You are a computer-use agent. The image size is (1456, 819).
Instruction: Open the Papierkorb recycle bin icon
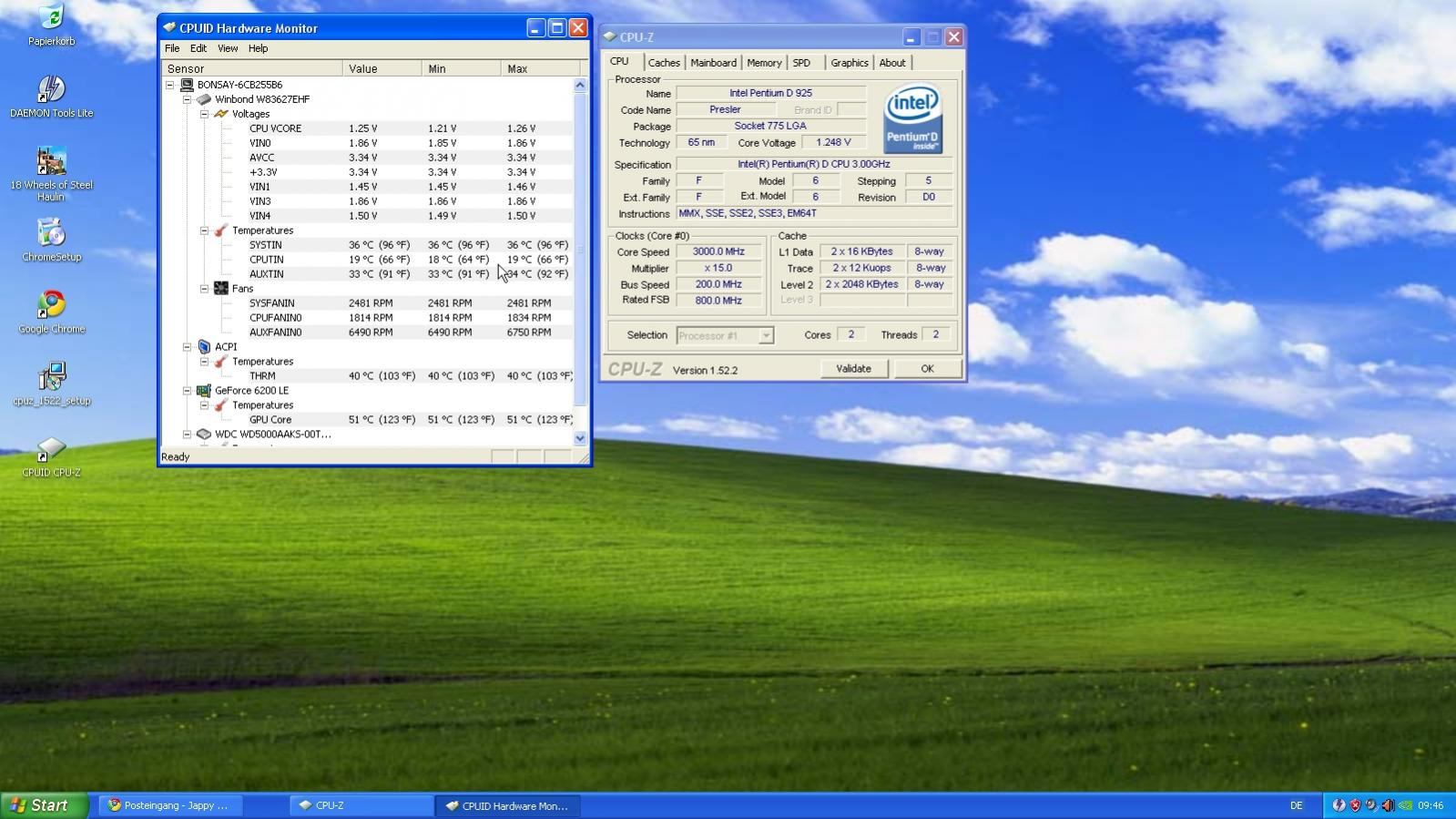[52, 17]
